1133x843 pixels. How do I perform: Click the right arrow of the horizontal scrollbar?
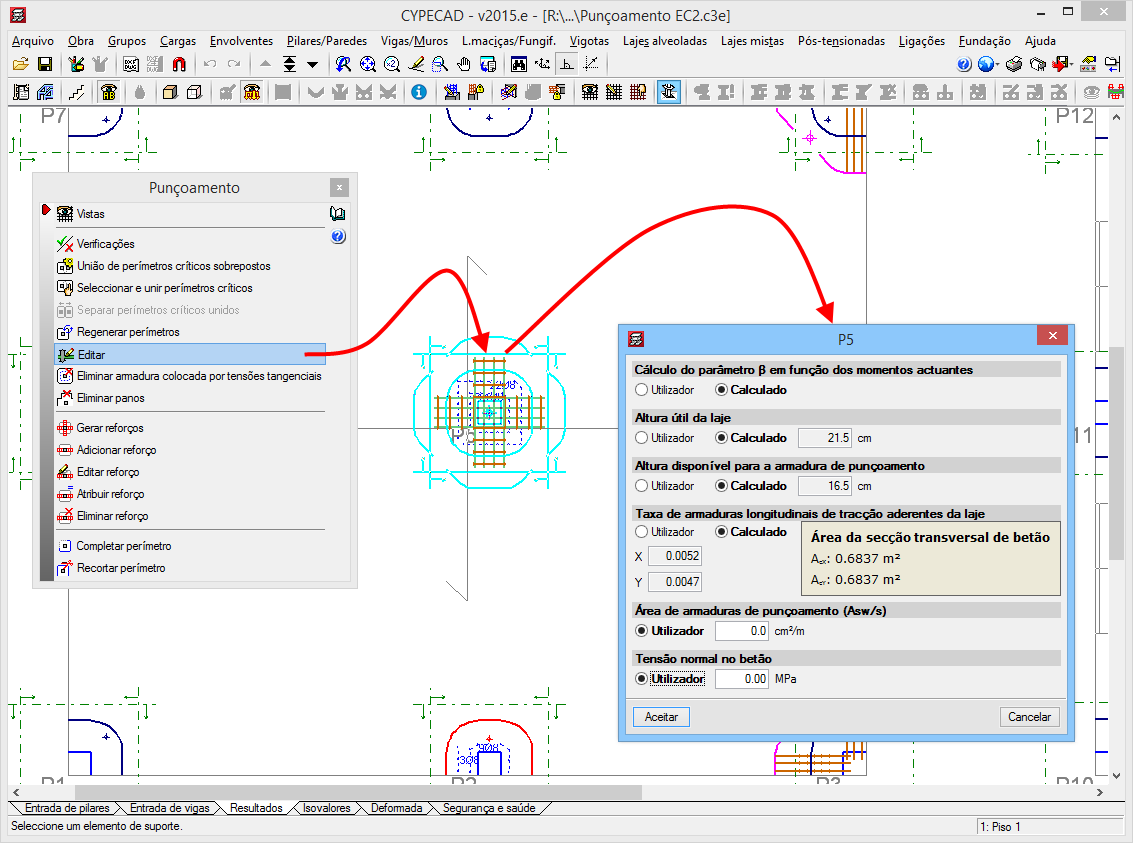[x=1100, y=792]
